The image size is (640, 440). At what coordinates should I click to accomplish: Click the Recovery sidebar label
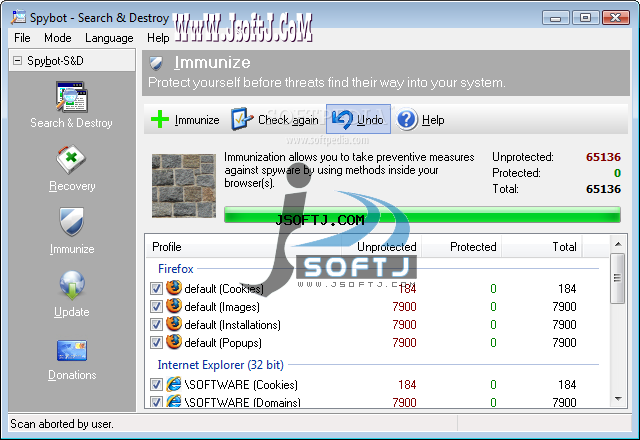pyautogui.click(x=72, y=186)
